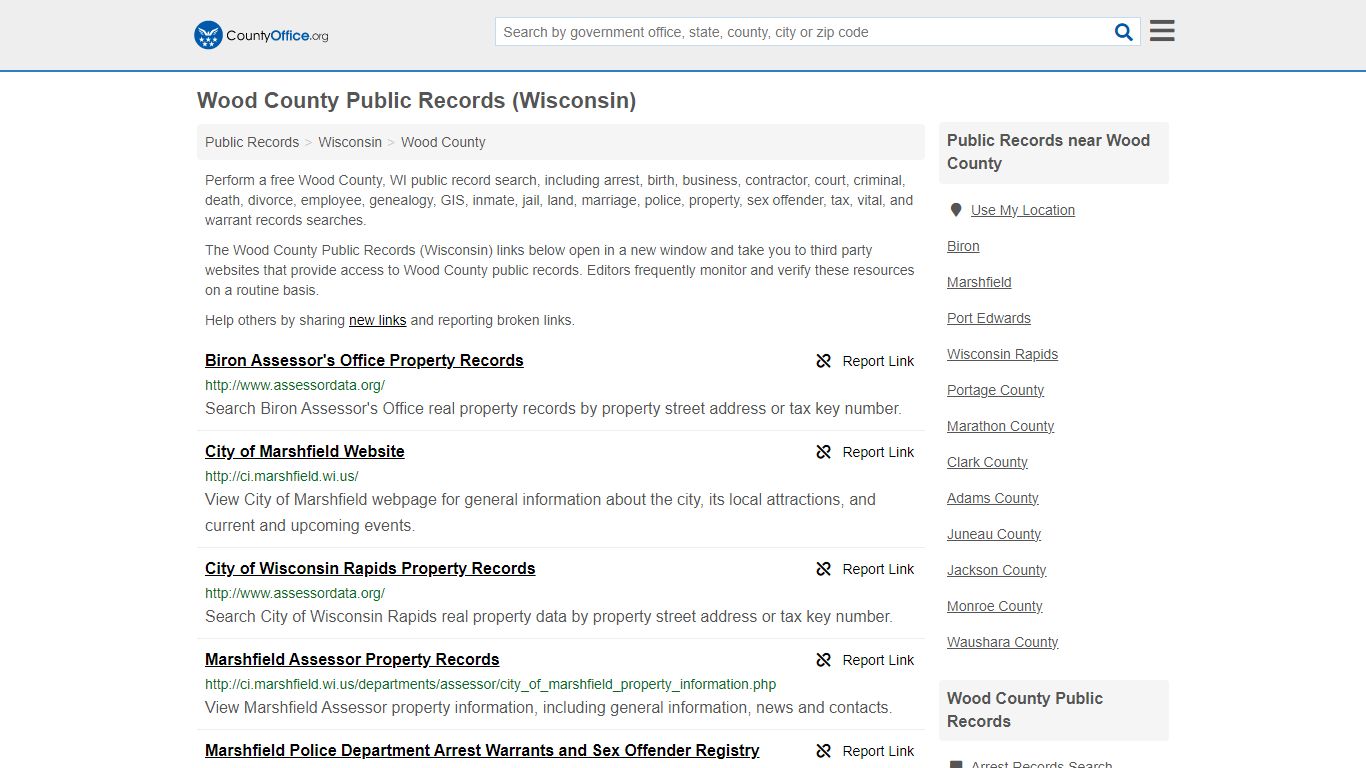
Task: Select Use My Location
Action: pos(1023,210)
